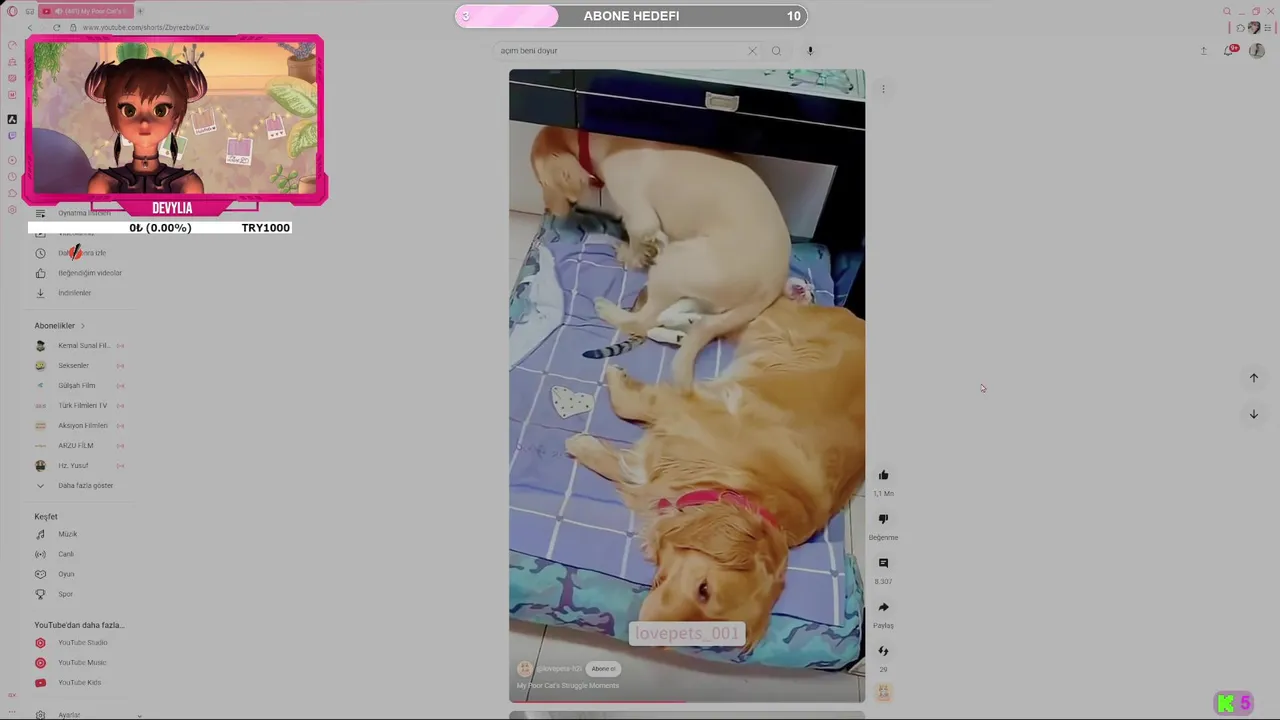The width and height of the screenshot is (1280, 720).
Task: Open the three-dot menu beside the Short
Action: click(883, 89)
